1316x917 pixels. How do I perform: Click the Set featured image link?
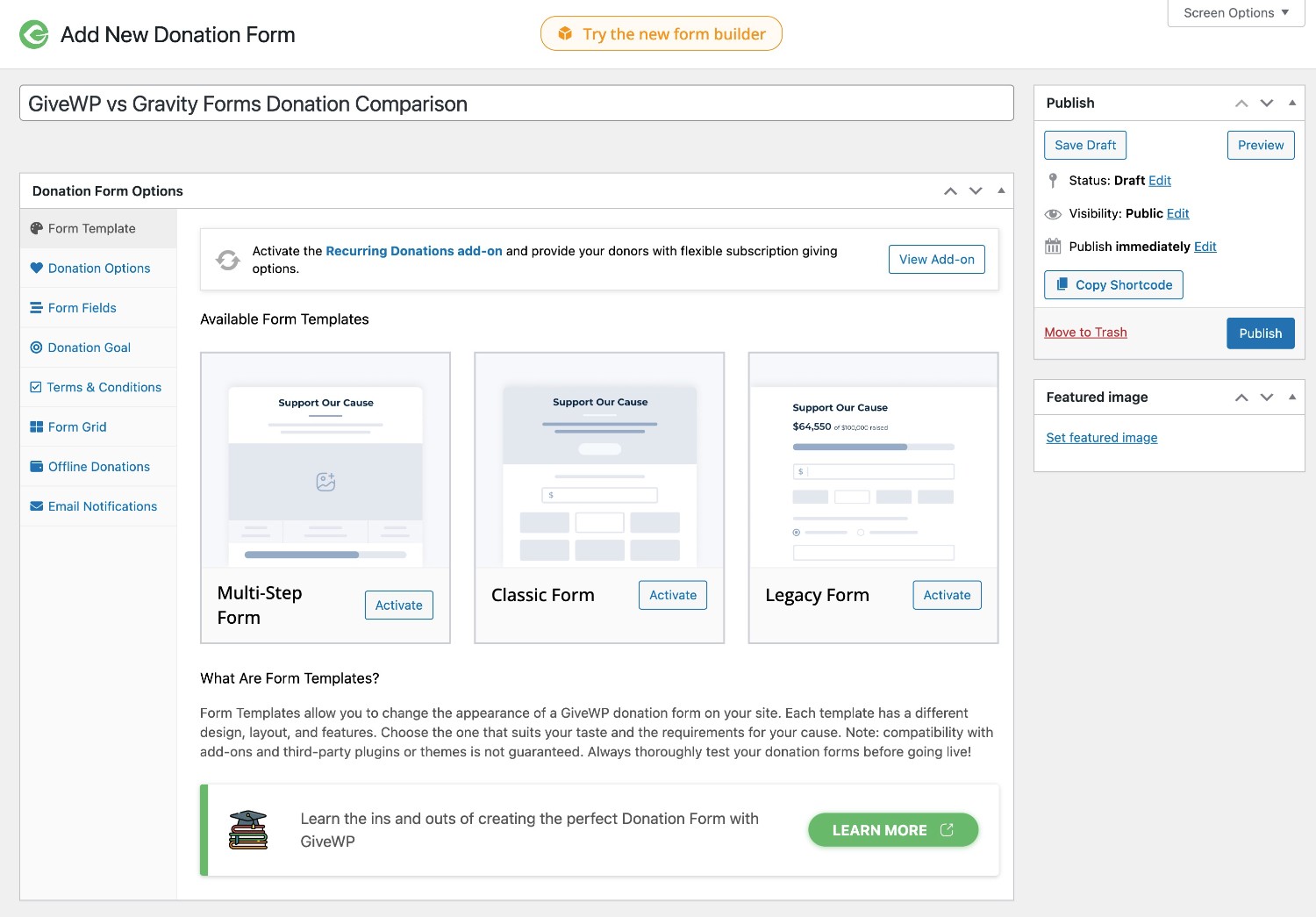(x=1102, y=437)
